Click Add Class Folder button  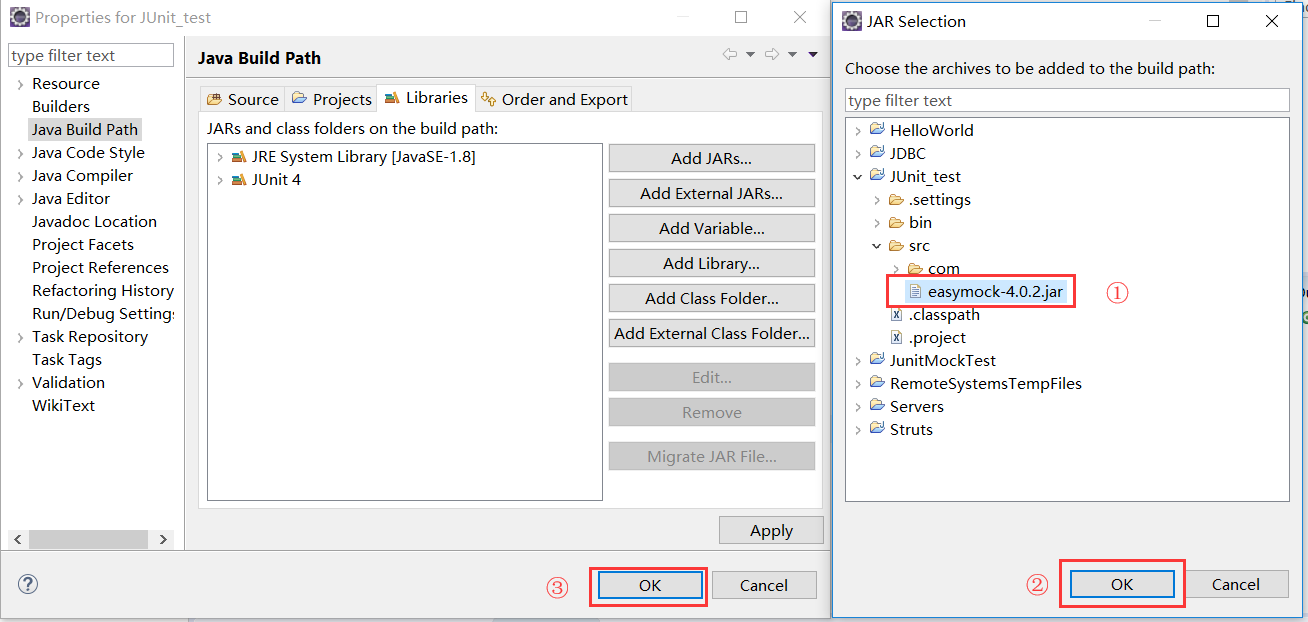tap(712, 298)
